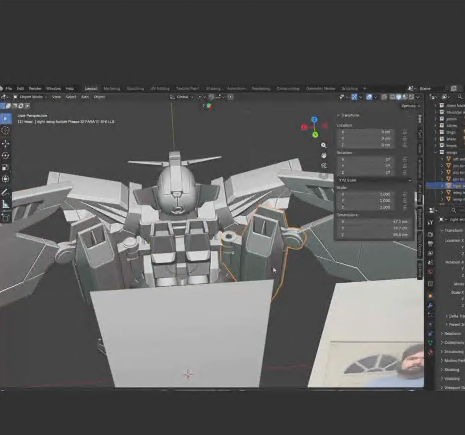Open the XYZ Euler rotation mode dropdown
The width and height of the screenshot is (465, 435).
(x=374, y=180)
